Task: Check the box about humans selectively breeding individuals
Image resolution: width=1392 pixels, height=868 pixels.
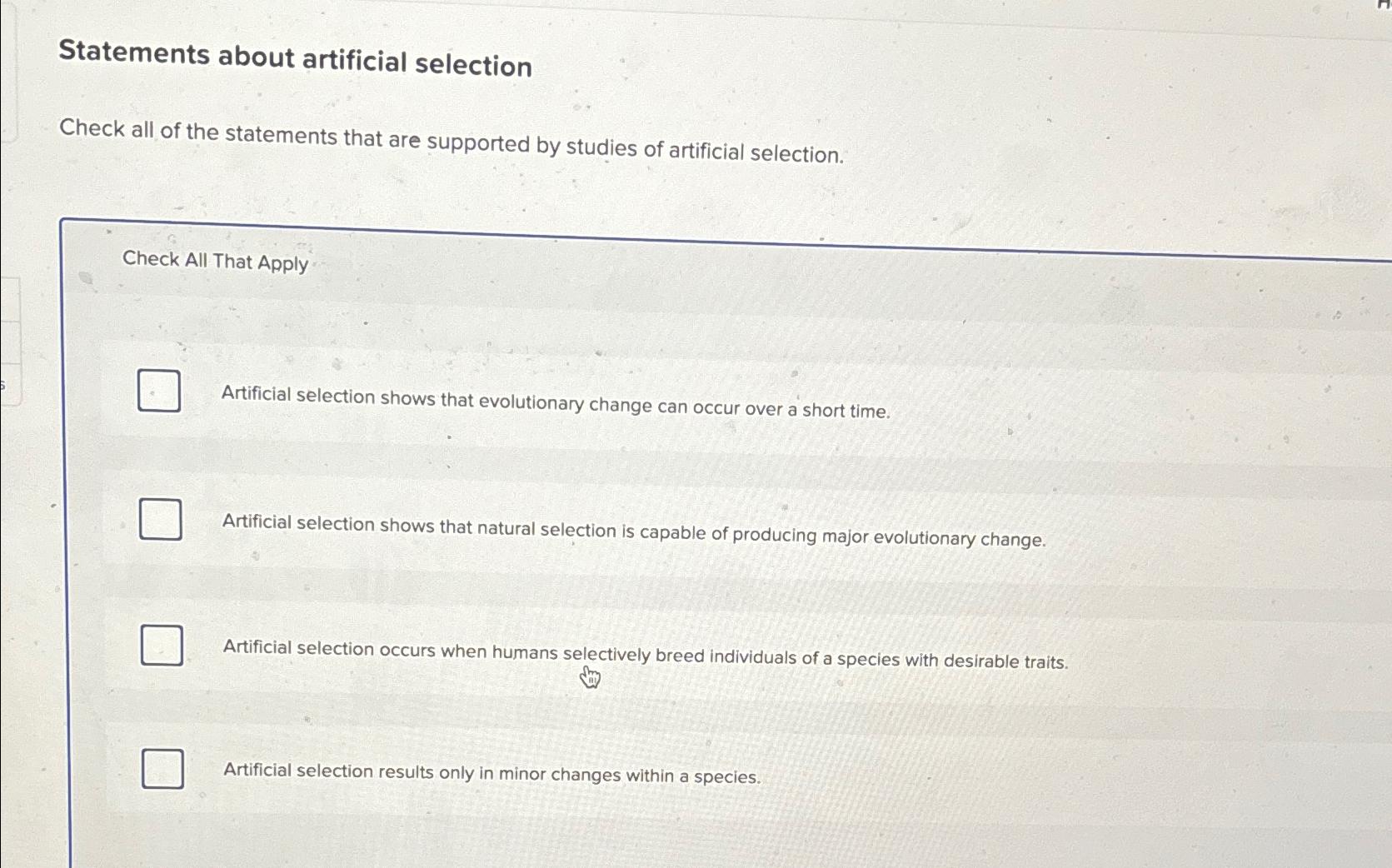Action: [x=162, y=645]
